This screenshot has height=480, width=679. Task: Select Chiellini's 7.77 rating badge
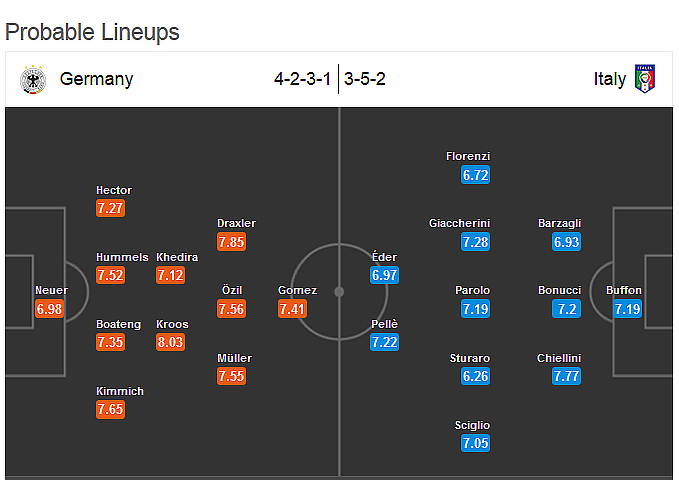(566, 377)
